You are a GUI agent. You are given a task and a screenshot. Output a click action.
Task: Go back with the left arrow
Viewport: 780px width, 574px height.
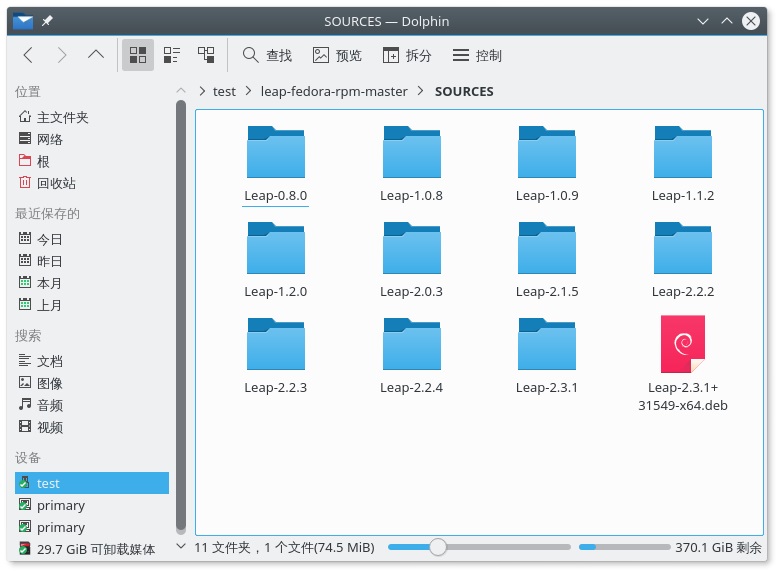pos(28,55)
